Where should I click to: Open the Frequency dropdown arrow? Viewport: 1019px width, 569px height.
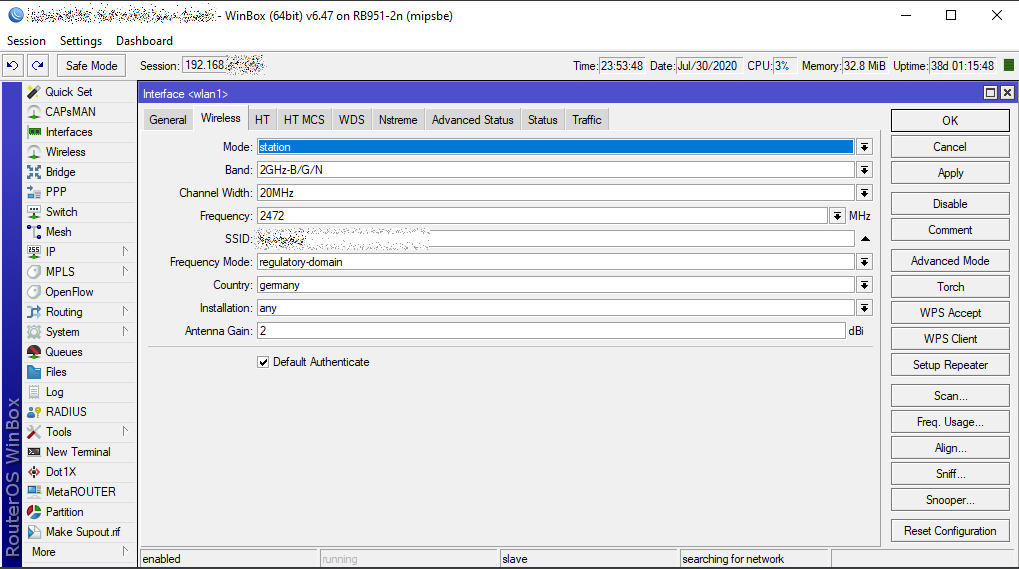click(x=837, y=216)
